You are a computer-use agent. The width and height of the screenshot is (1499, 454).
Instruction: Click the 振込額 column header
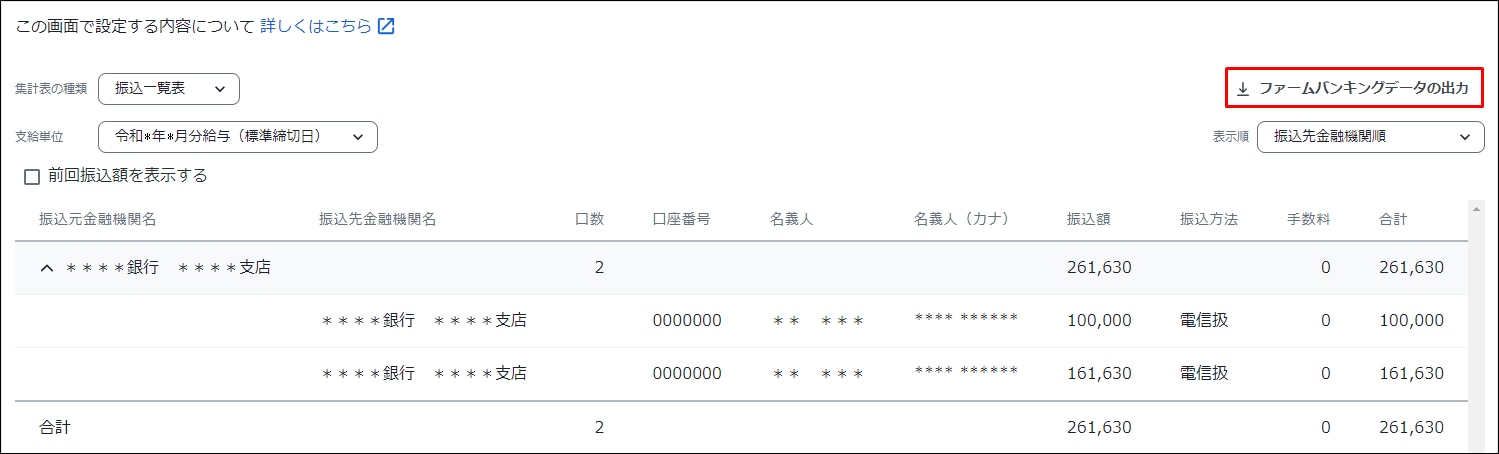click(x=1089, y=220)
